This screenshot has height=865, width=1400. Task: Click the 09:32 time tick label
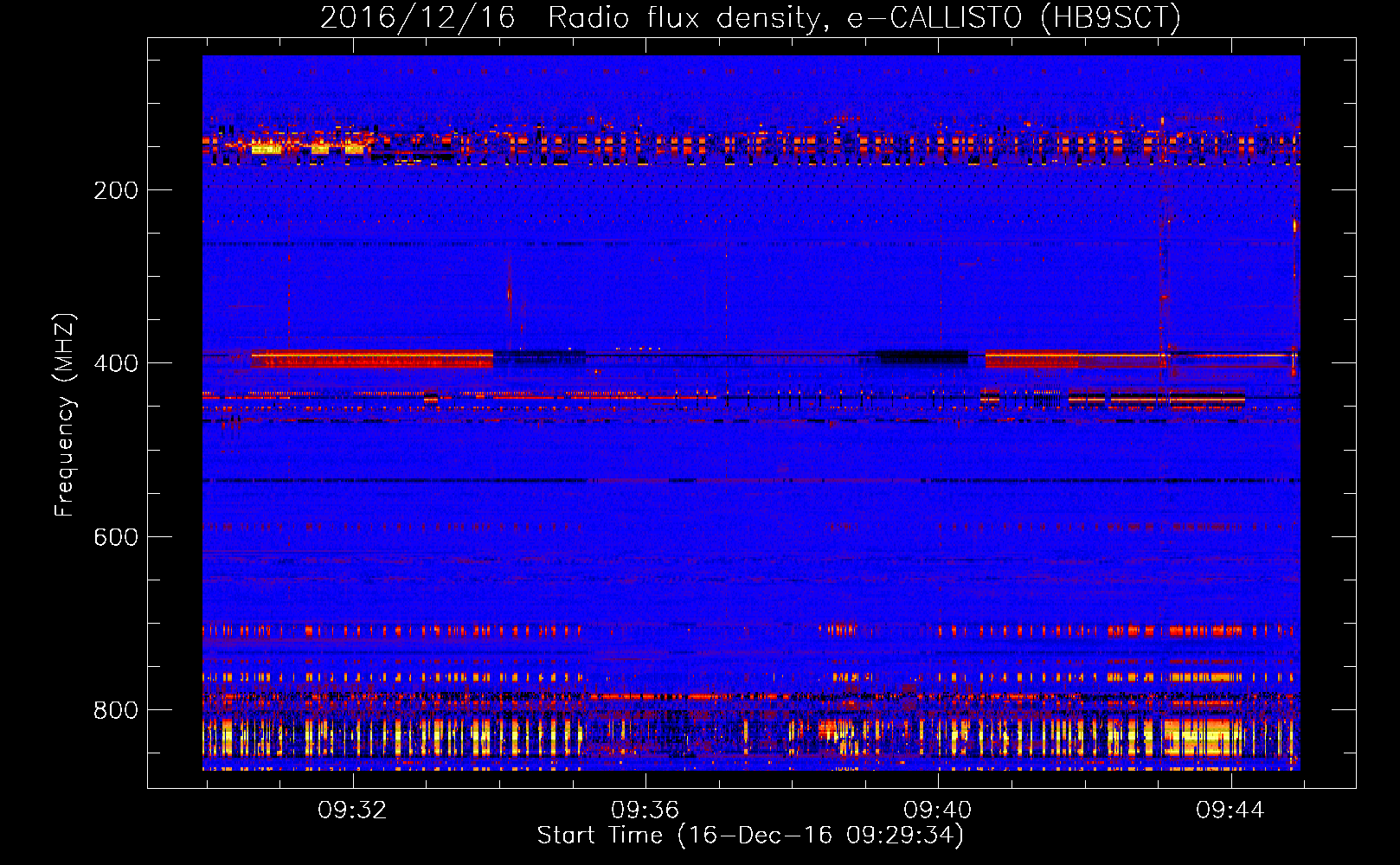click(352, 810)
